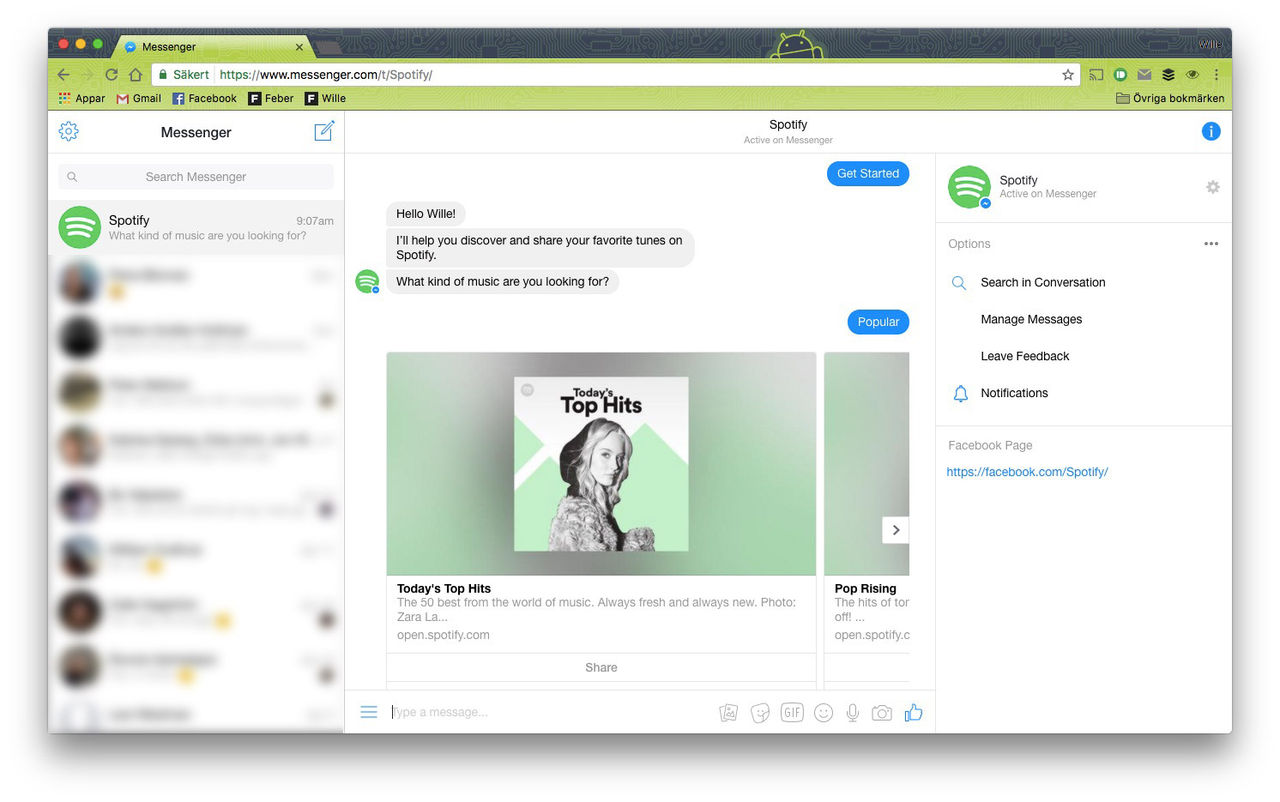Screen dimensions: 1280x802
Task: Open the sticker picker
Action: click(760, 713)
